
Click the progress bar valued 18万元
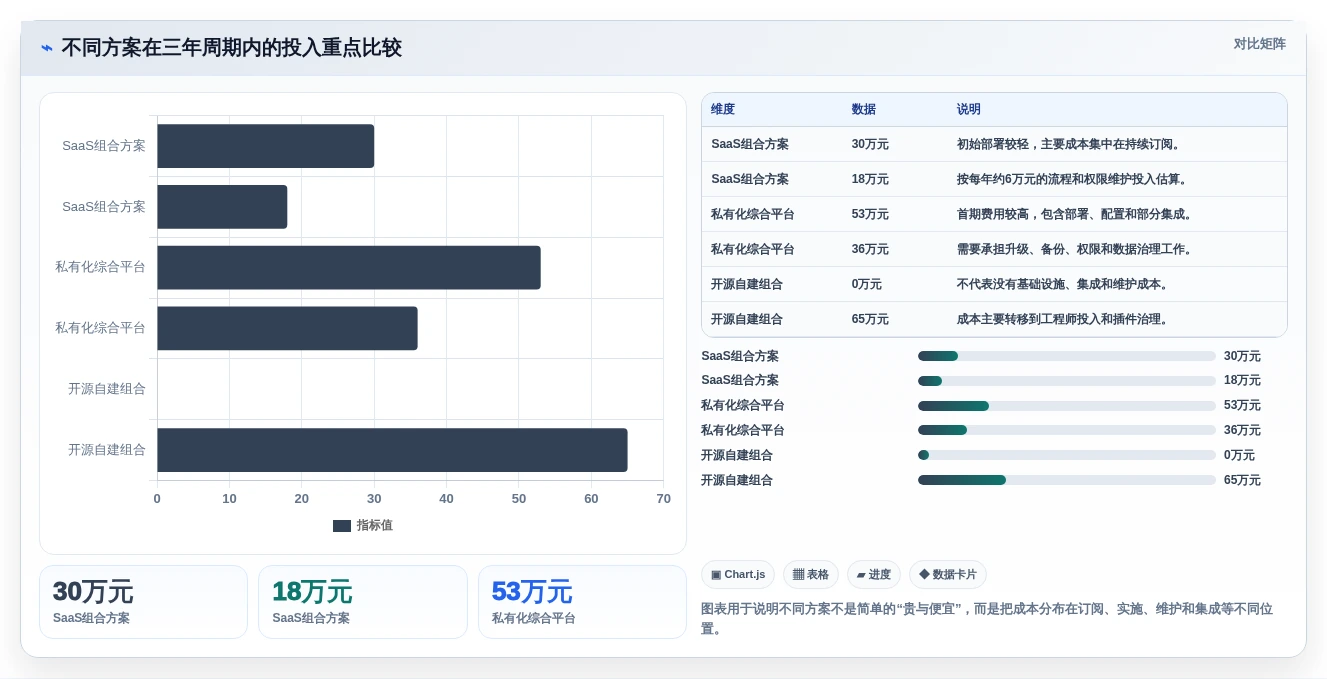[x=1067, y=381]
